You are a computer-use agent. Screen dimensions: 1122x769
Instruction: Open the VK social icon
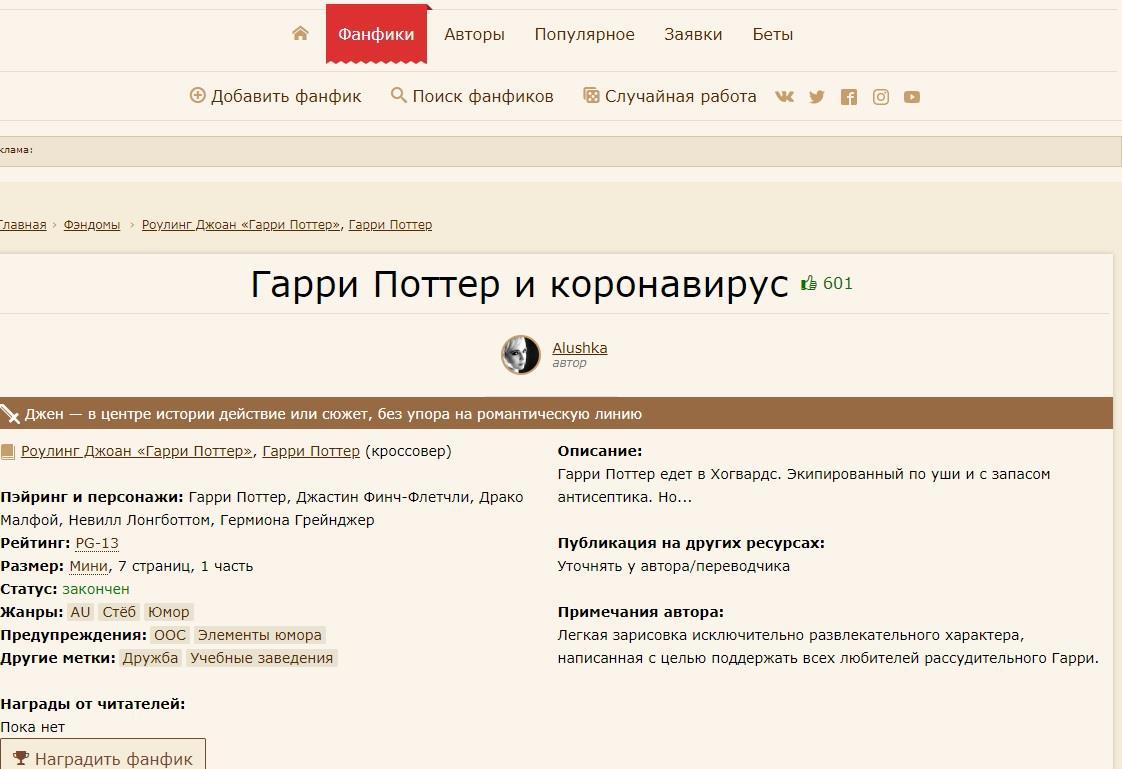784,97
